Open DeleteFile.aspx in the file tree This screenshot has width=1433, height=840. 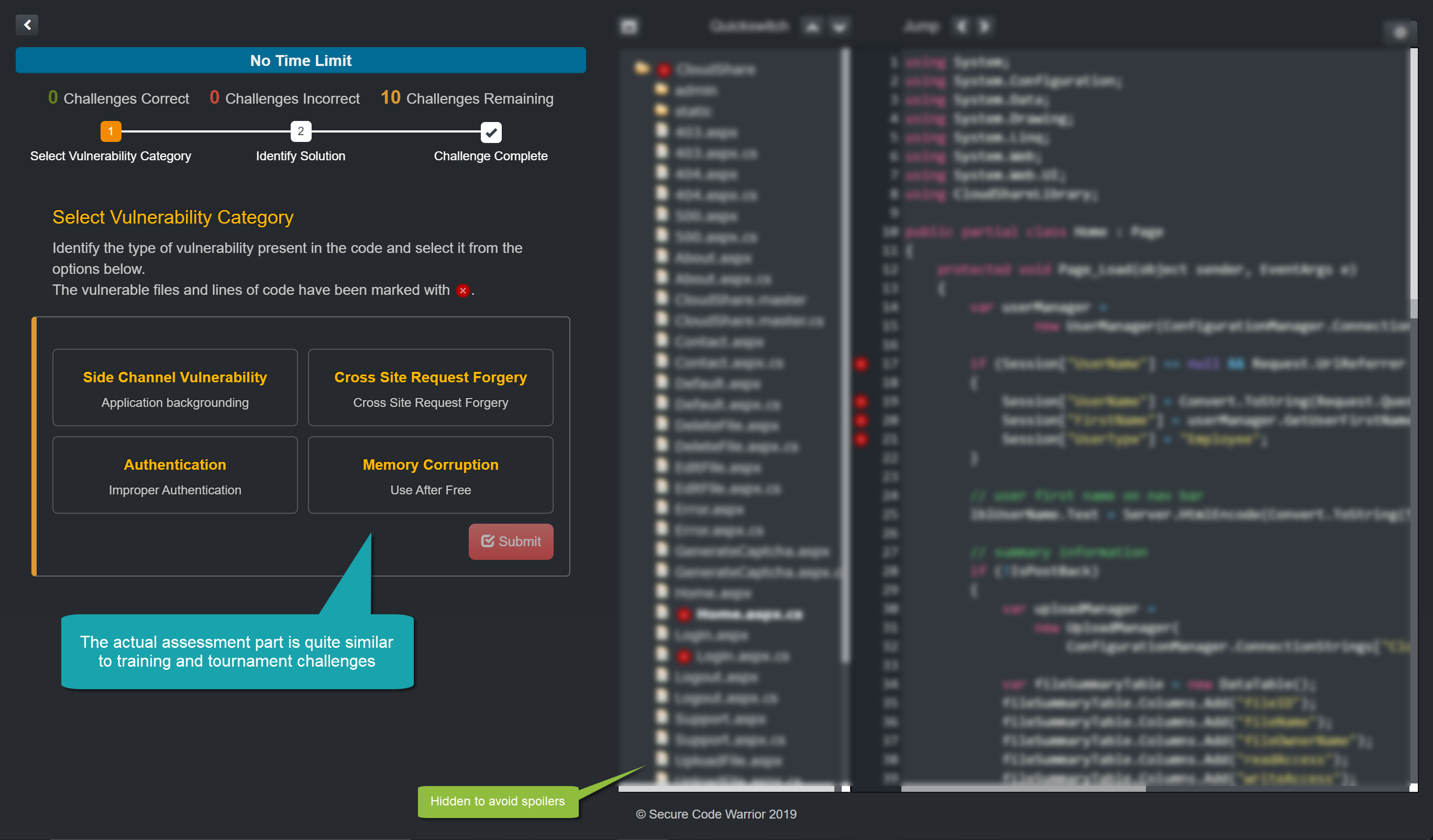pos(727,425)
